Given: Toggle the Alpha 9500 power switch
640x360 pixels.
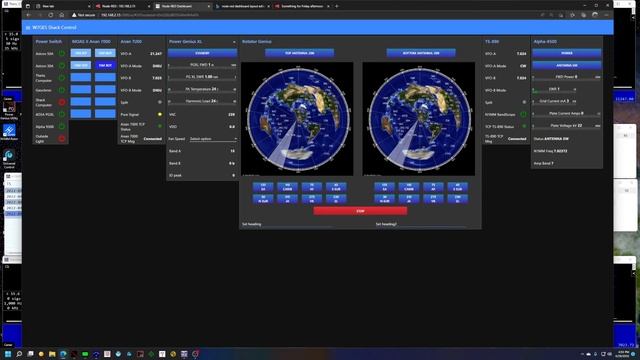Looking at the screenshot, I should click(62, 127).
